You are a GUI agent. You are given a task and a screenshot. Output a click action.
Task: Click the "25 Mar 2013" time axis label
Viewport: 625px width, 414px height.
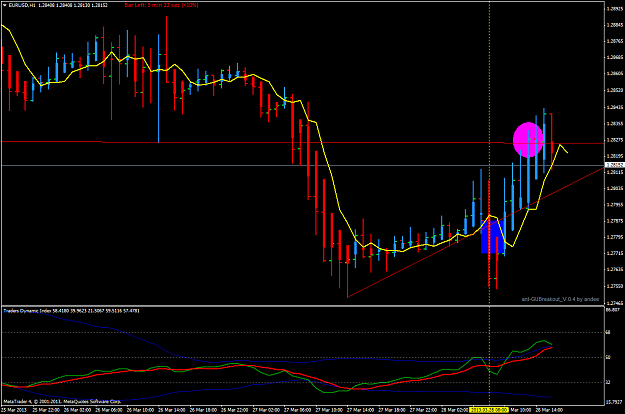pos(14,410)
